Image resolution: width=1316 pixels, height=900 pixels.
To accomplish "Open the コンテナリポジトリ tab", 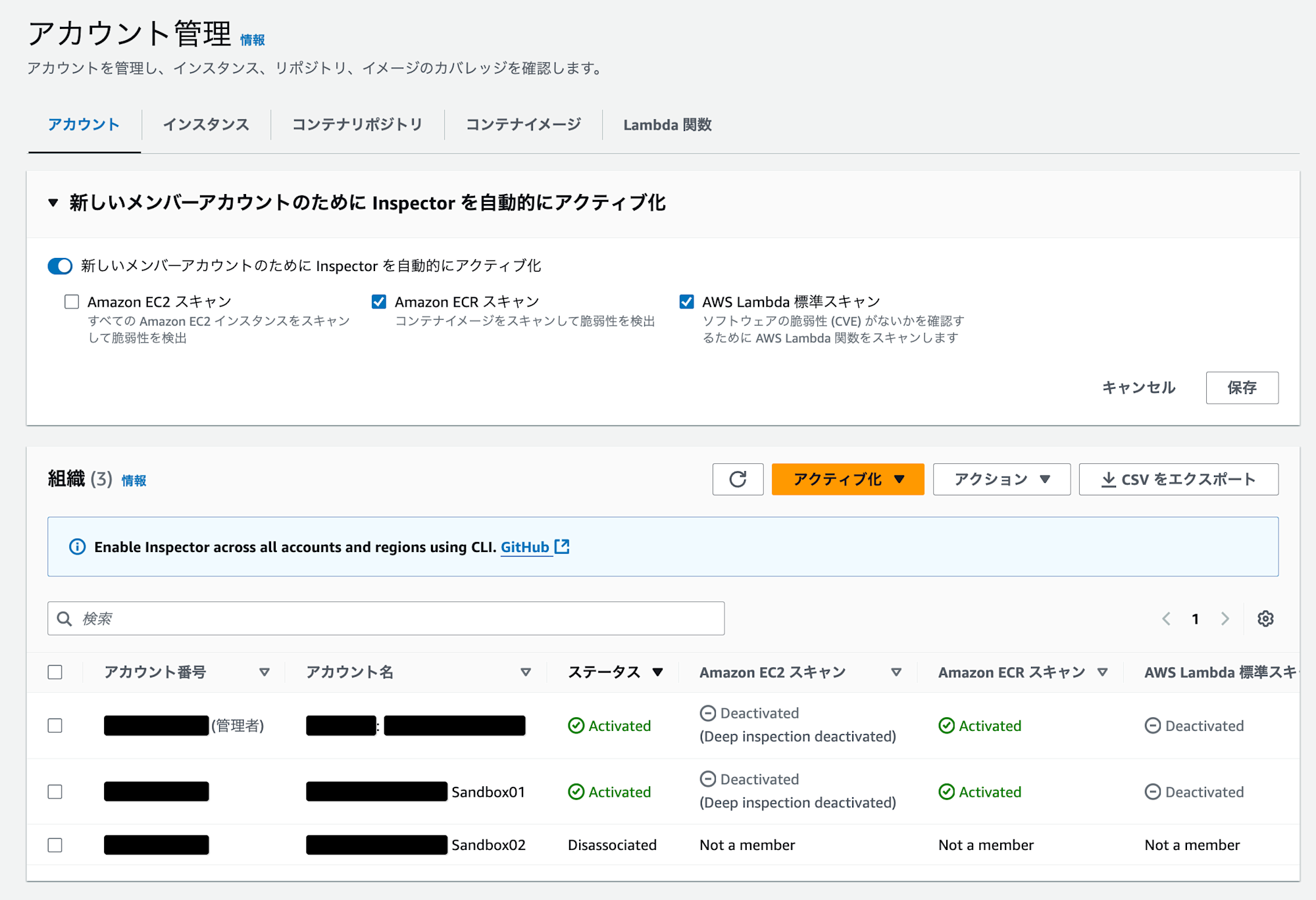I will click(357, 124).
